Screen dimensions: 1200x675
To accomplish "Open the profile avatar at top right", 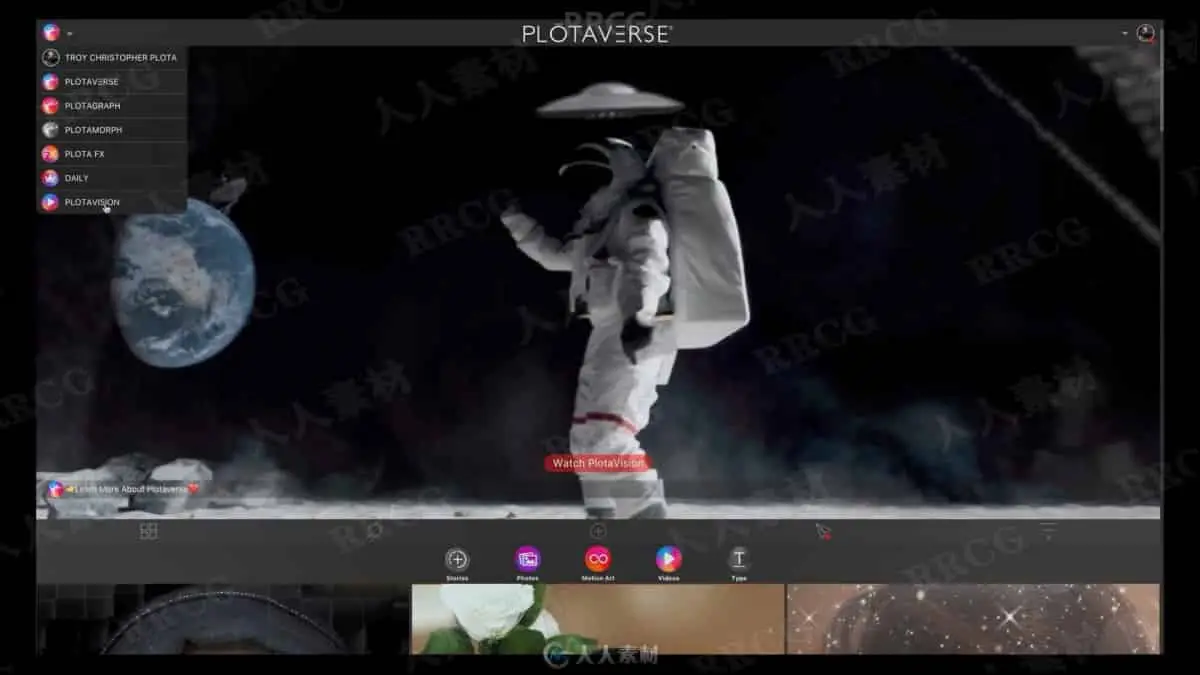I will [x=1146, y=33].
